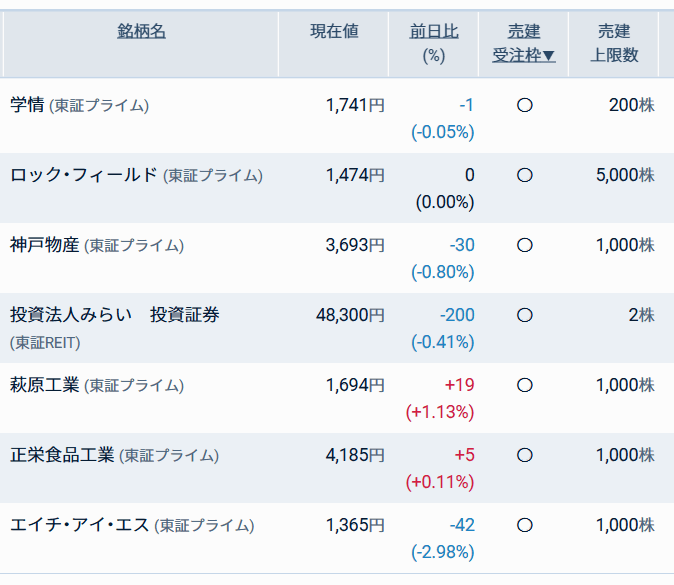Viewport: 674px width, 585px height.
Task: Click the 48,300円 price cell
Action: [x=350, y=315]
